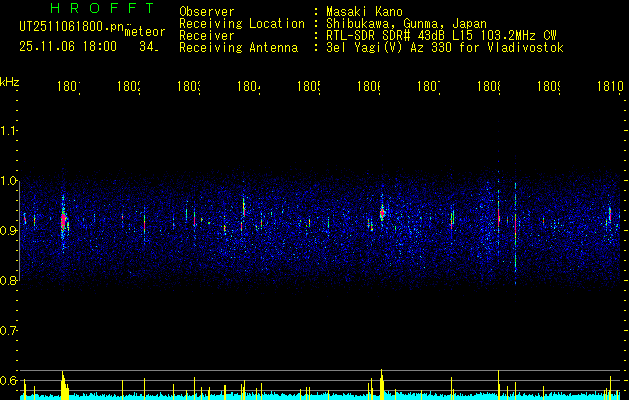629x400 pixels.
Task: Click the "kHz" frequency axis unit label
Action: (10, 82)
